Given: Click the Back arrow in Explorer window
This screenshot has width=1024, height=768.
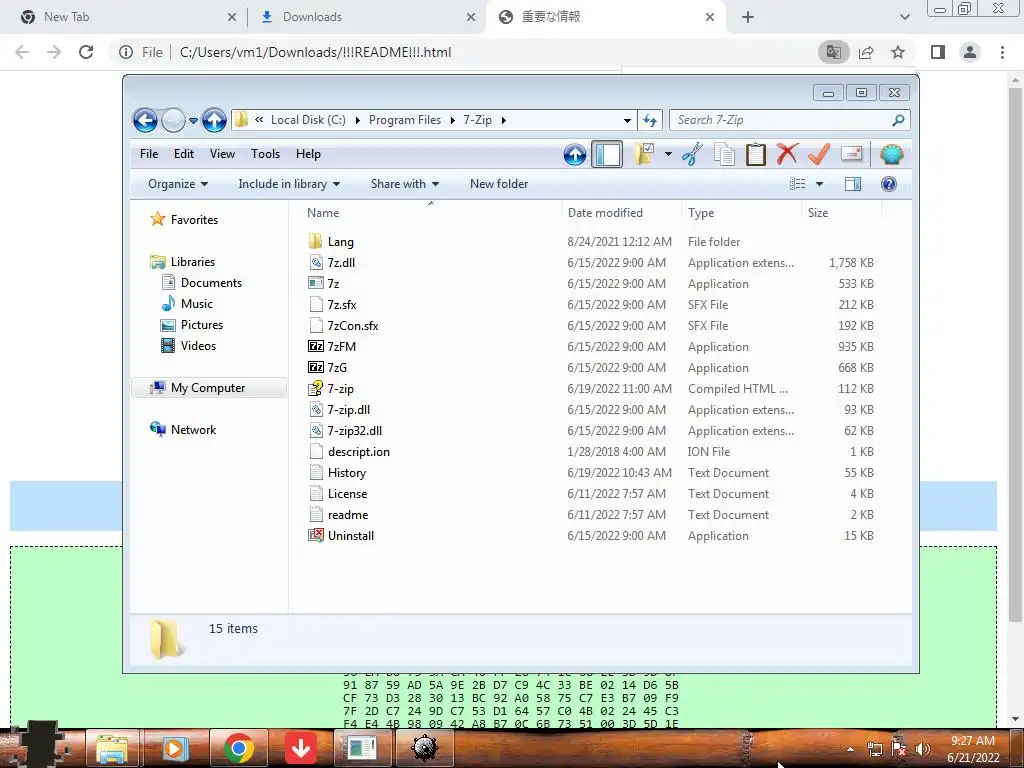Looking at the screenshot, I should point(145,120).
